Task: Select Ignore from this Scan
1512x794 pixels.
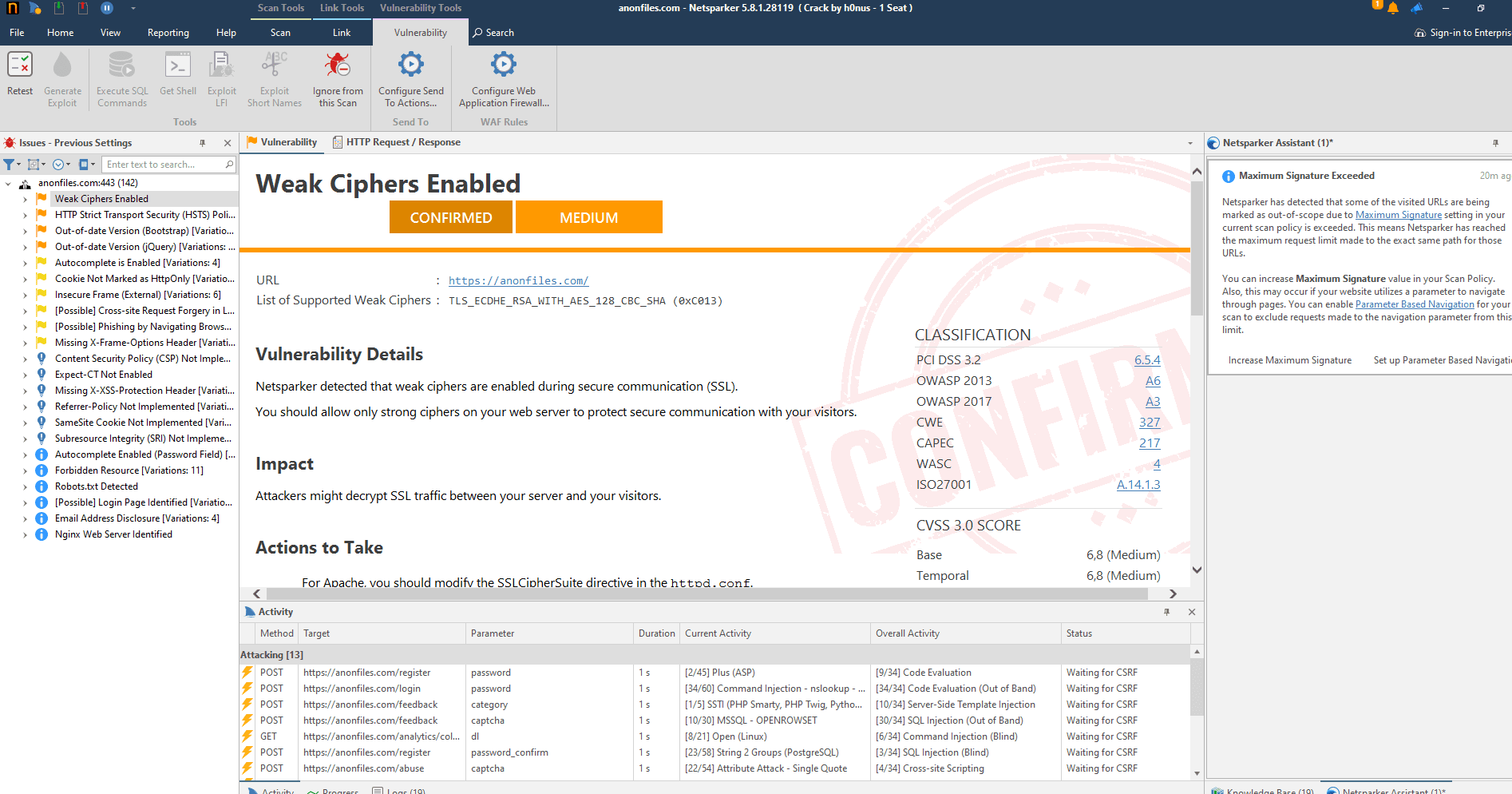Action: point(338,79)
